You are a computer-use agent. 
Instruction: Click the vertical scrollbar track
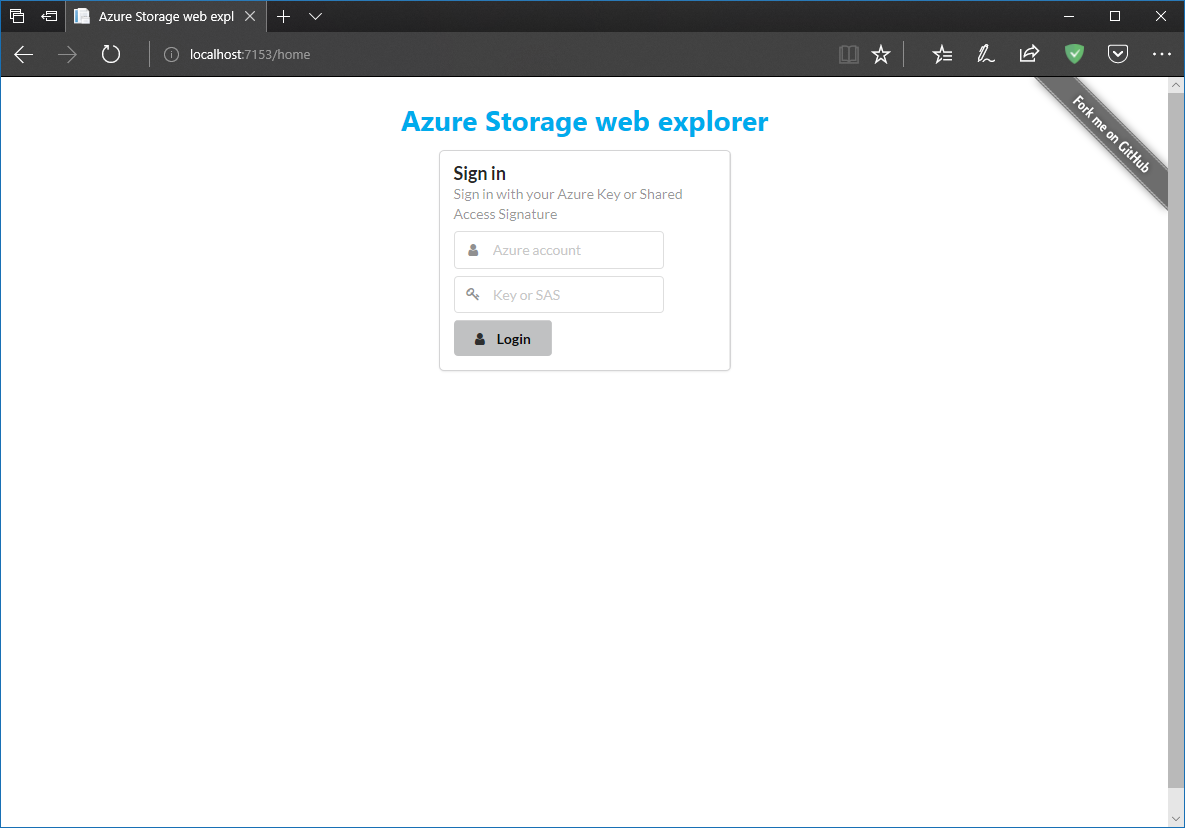1175,452
